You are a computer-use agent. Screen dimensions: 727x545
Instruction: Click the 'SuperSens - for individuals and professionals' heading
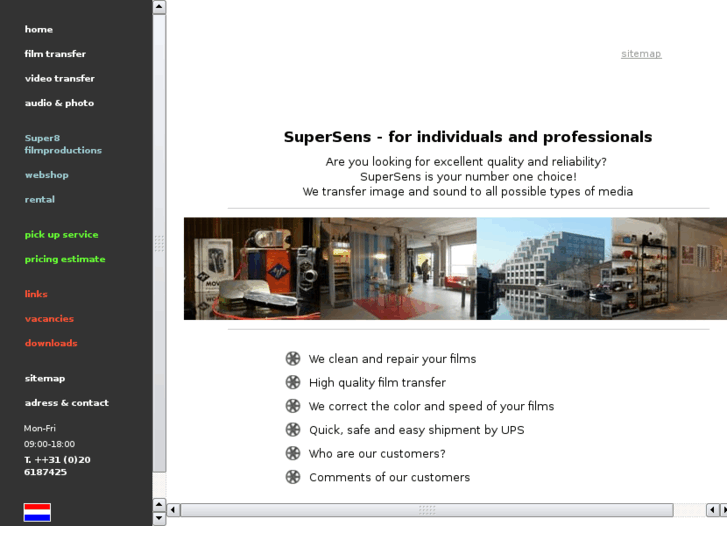[x=468, y=137]
